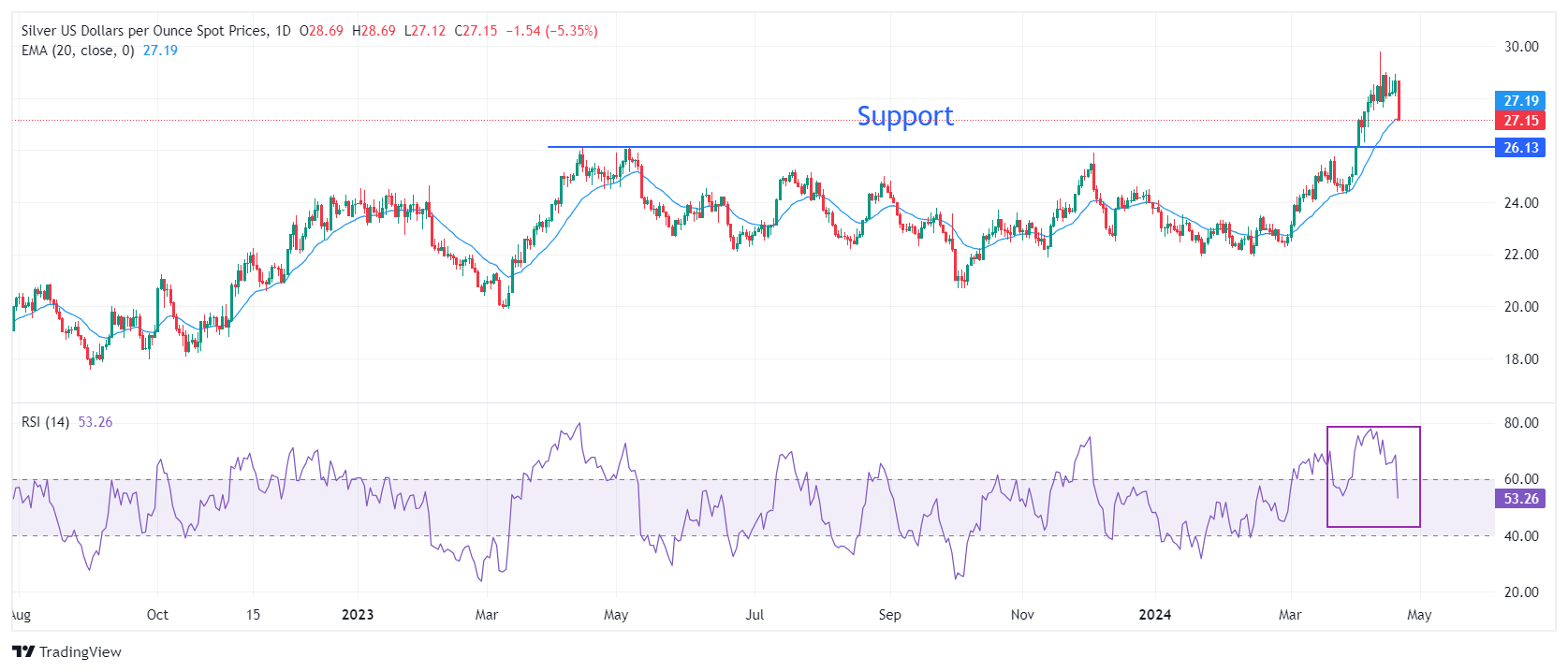Click the Jul label on the time axis

click(755, 615)
